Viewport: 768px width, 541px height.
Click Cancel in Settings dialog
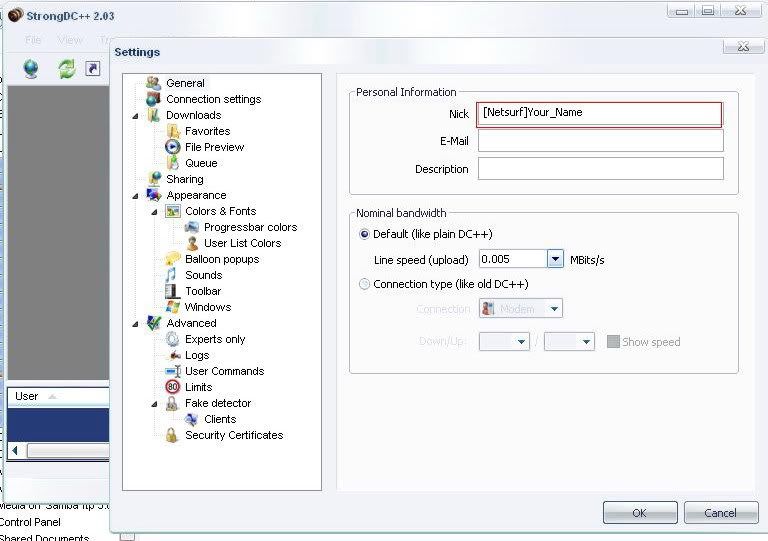click(721, 513)
